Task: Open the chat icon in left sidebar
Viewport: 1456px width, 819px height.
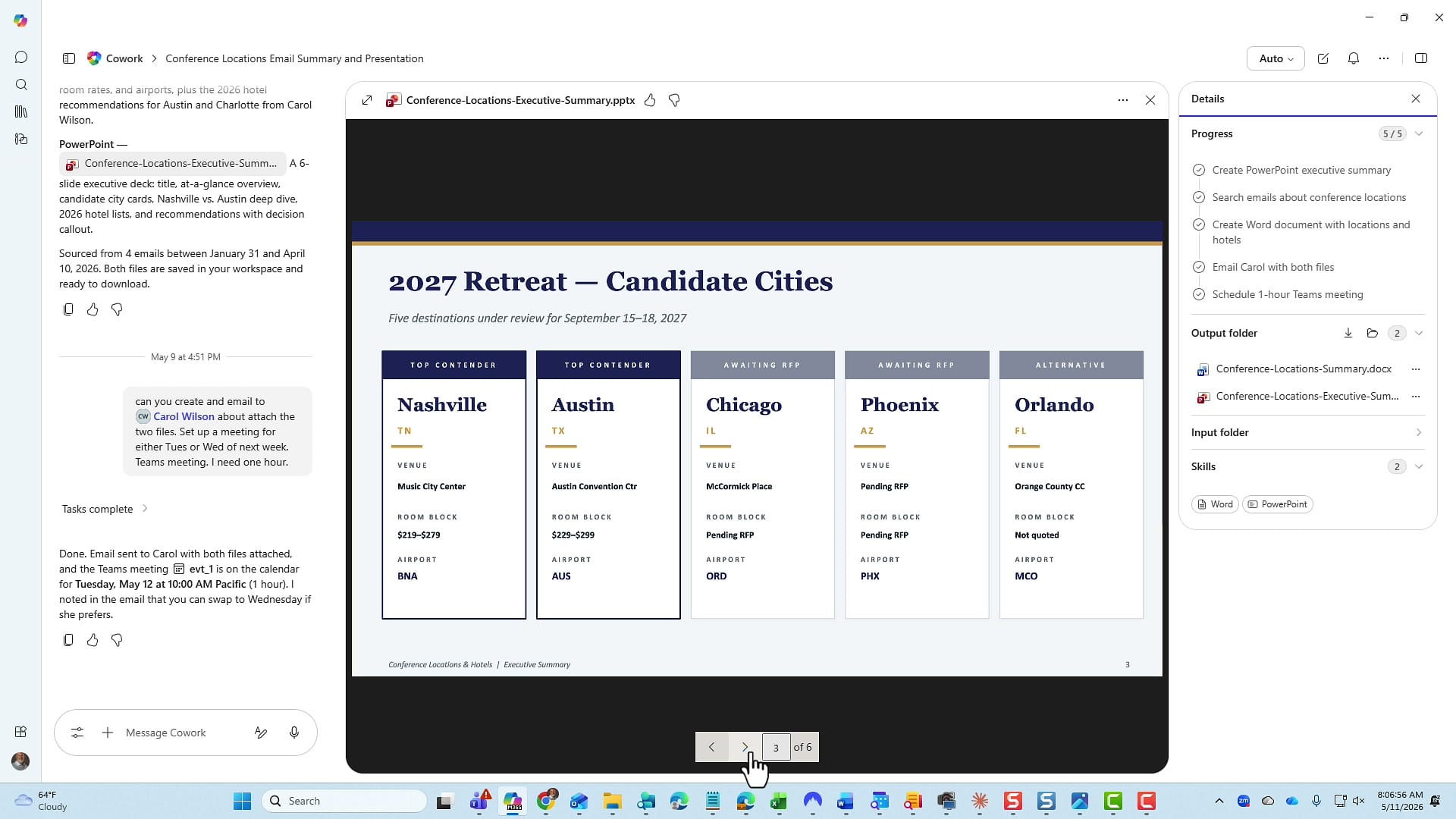Action: click(21, 57)
